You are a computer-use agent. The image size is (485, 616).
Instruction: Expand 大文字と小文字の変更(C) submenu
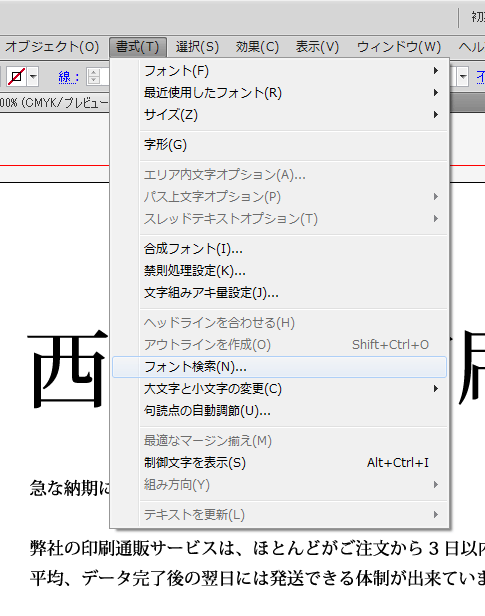tap(280, 389)
